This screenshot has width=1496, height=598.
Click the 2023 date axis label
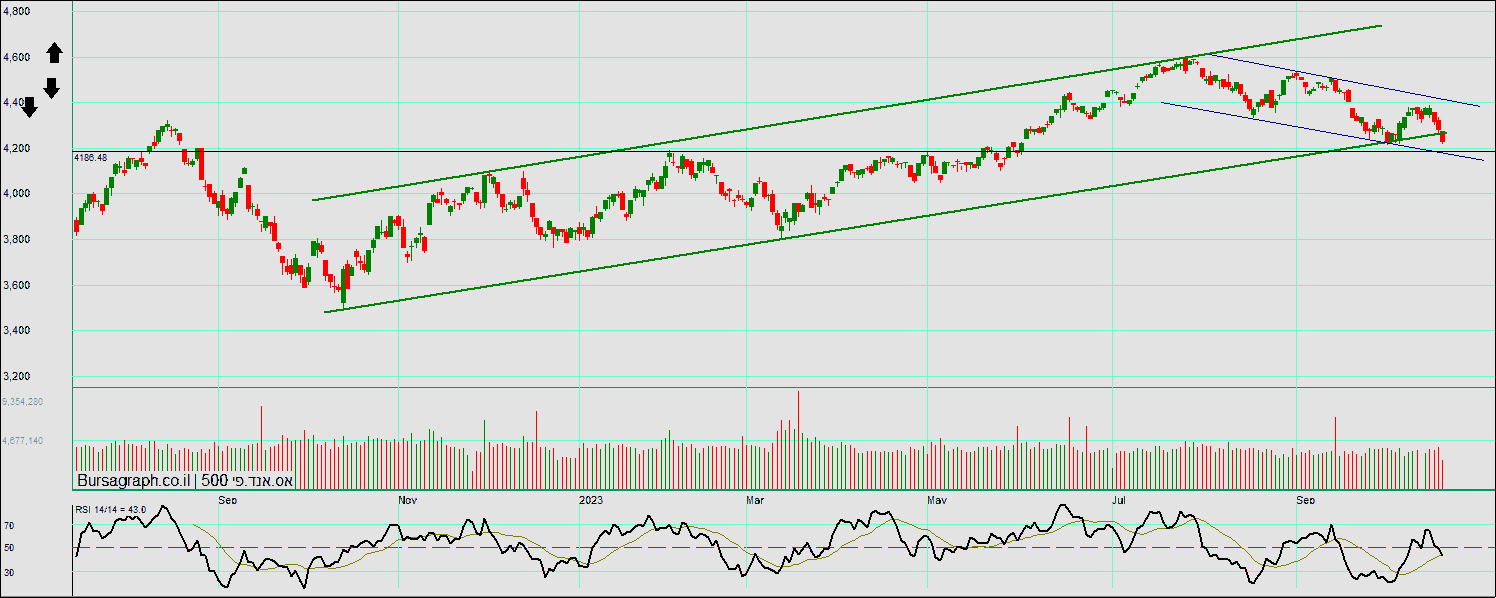[591, 498]
